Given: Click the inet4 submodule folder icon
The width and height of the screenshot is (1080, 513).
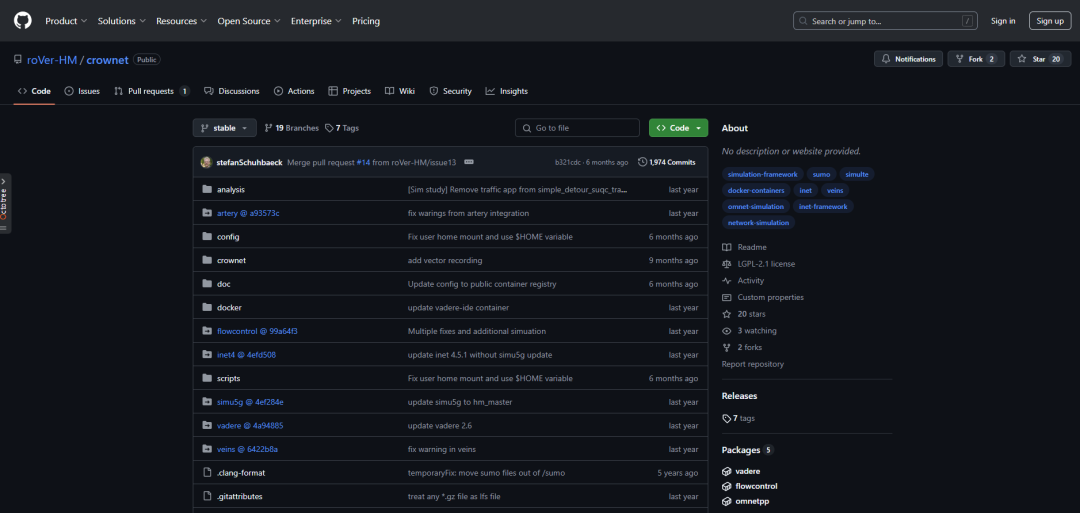Looking at the screenshot, I should 207,355.
